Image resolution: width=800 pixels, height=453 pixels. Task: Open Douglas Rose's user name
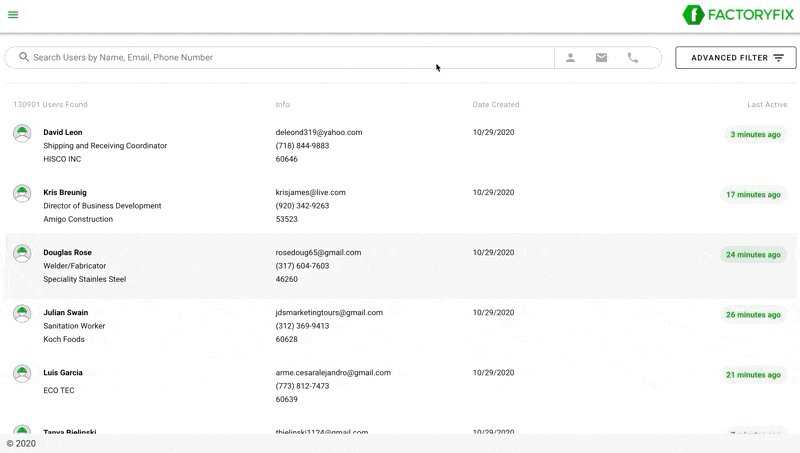[x=67, y=253]
